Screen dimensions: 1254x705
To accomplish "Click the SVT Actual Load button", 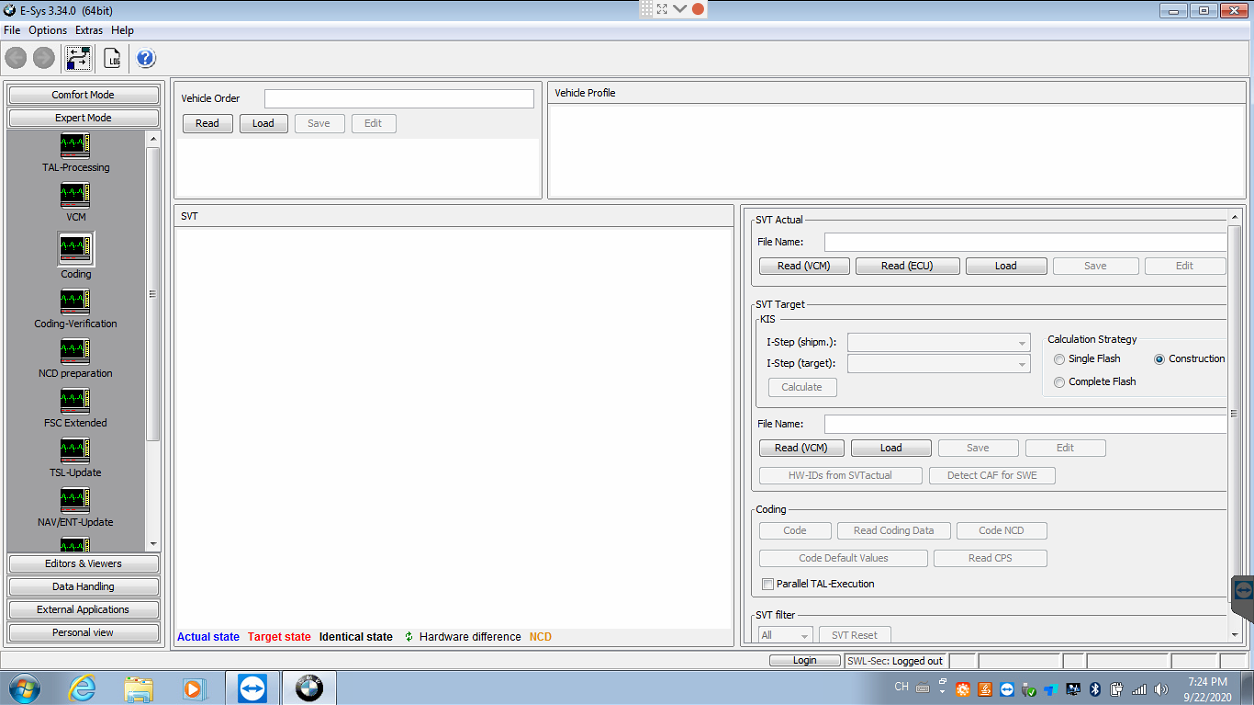I will (x=1006, y=266).
